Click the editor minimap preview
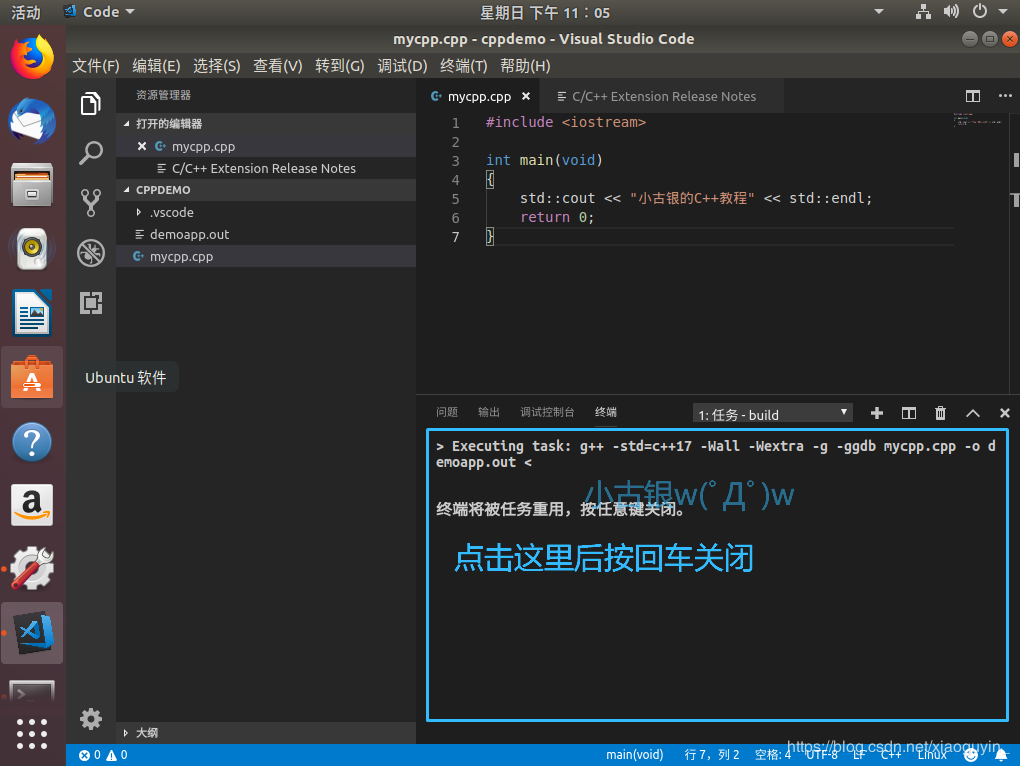1020x766 pixels. pos(977,120)
